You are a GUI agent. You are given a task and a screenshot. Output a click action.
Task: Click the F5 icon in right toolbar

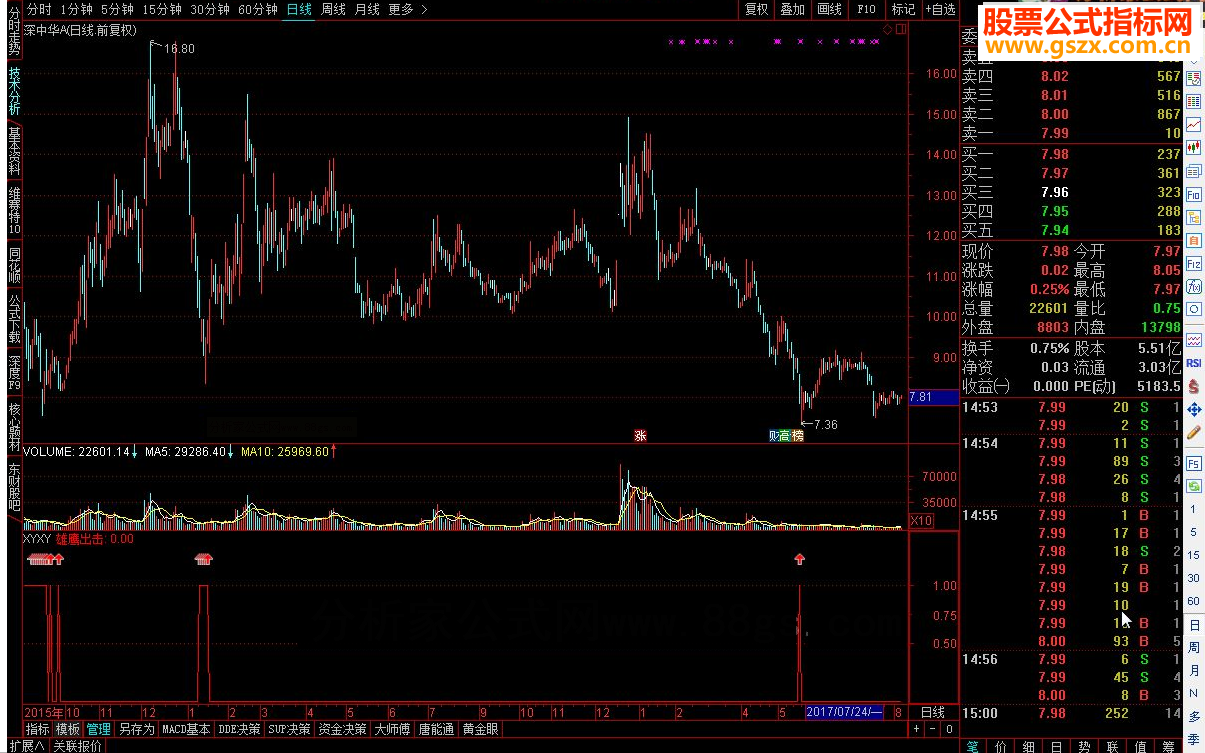tap(1194, 464)
